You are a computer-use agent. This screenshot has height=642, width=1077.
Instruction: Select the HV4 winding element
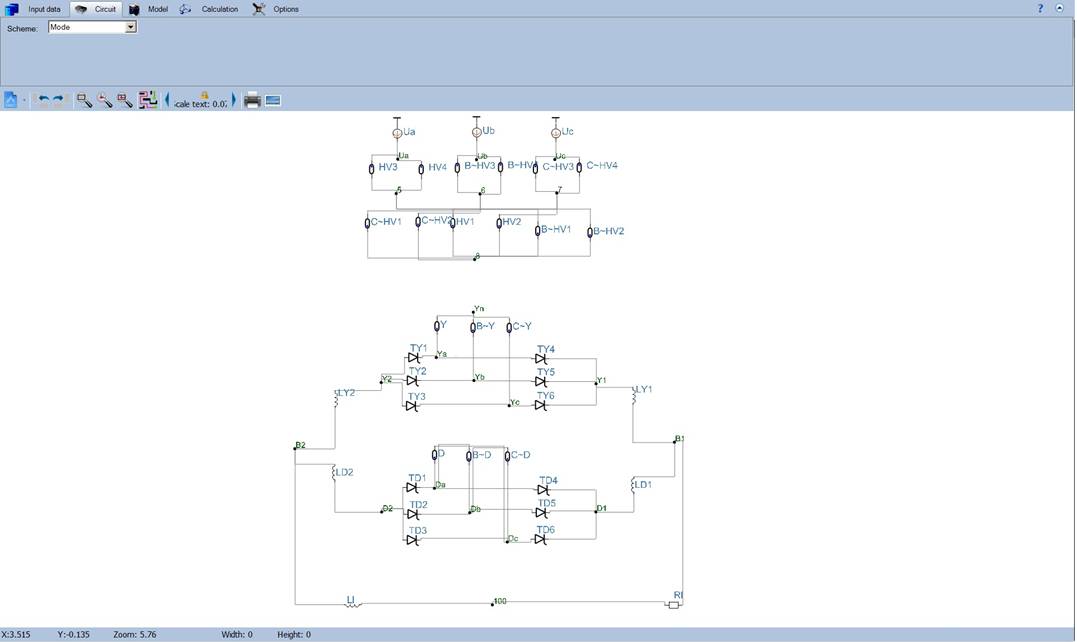(x=421, y=169)
